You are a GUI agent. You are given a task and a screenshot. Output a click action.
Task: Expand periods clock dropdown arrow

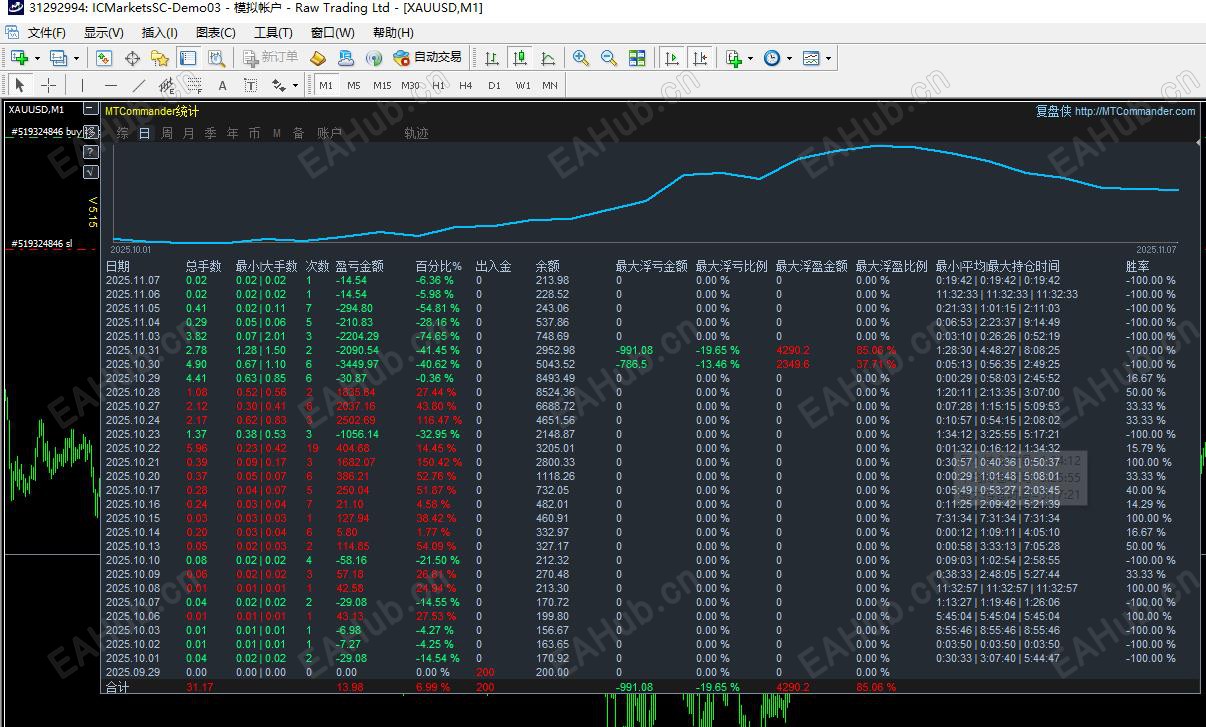coord(789,58)
